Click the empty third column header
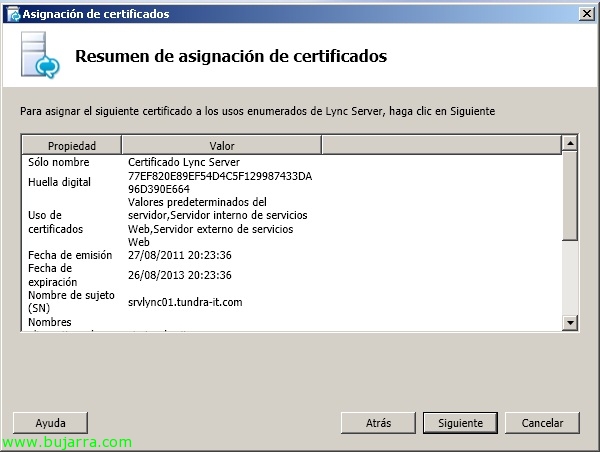 coord(441,145)
